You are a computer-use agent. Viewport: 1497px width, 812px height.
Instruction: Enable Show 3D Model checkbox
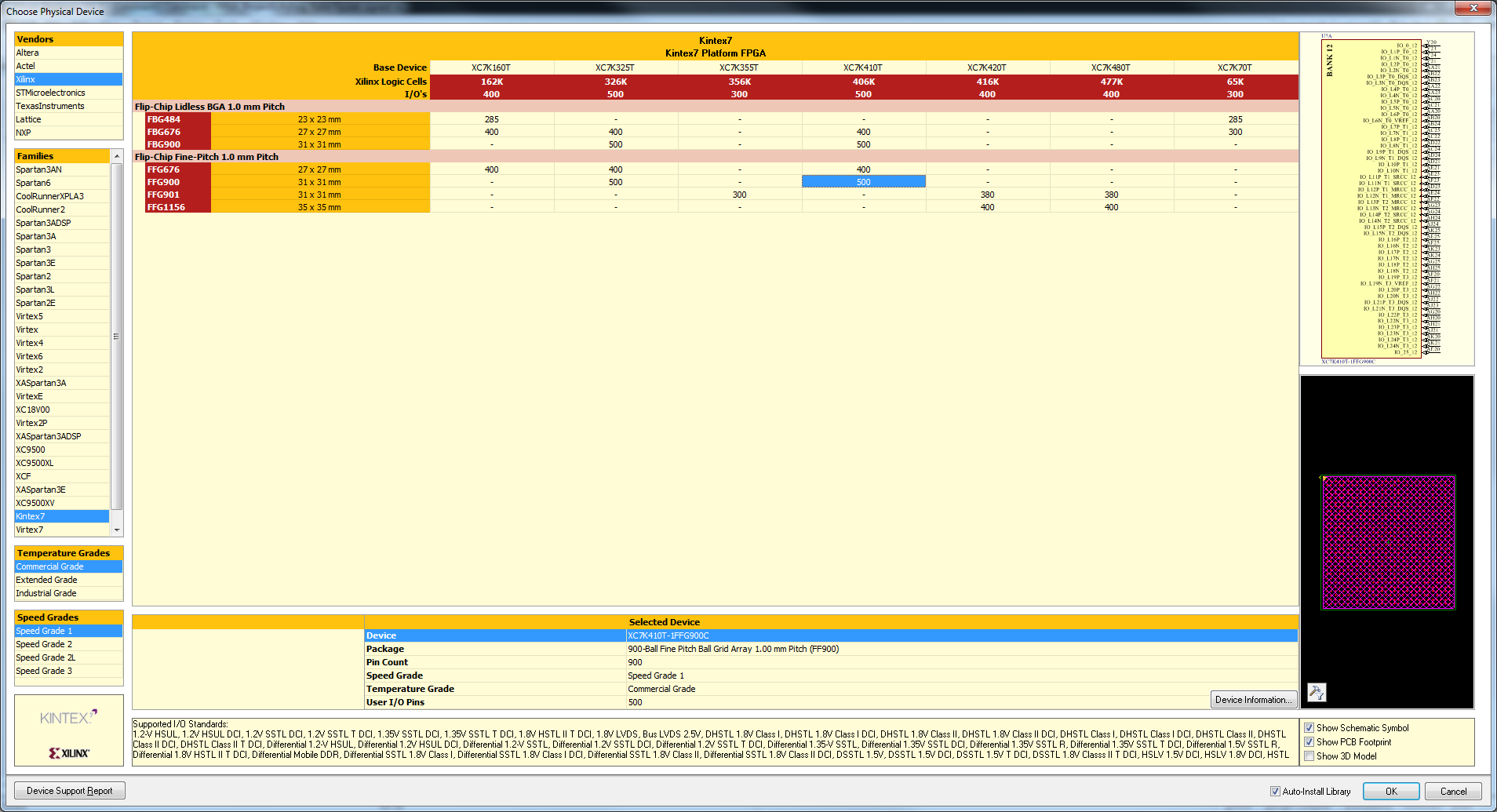[1309, 756]
